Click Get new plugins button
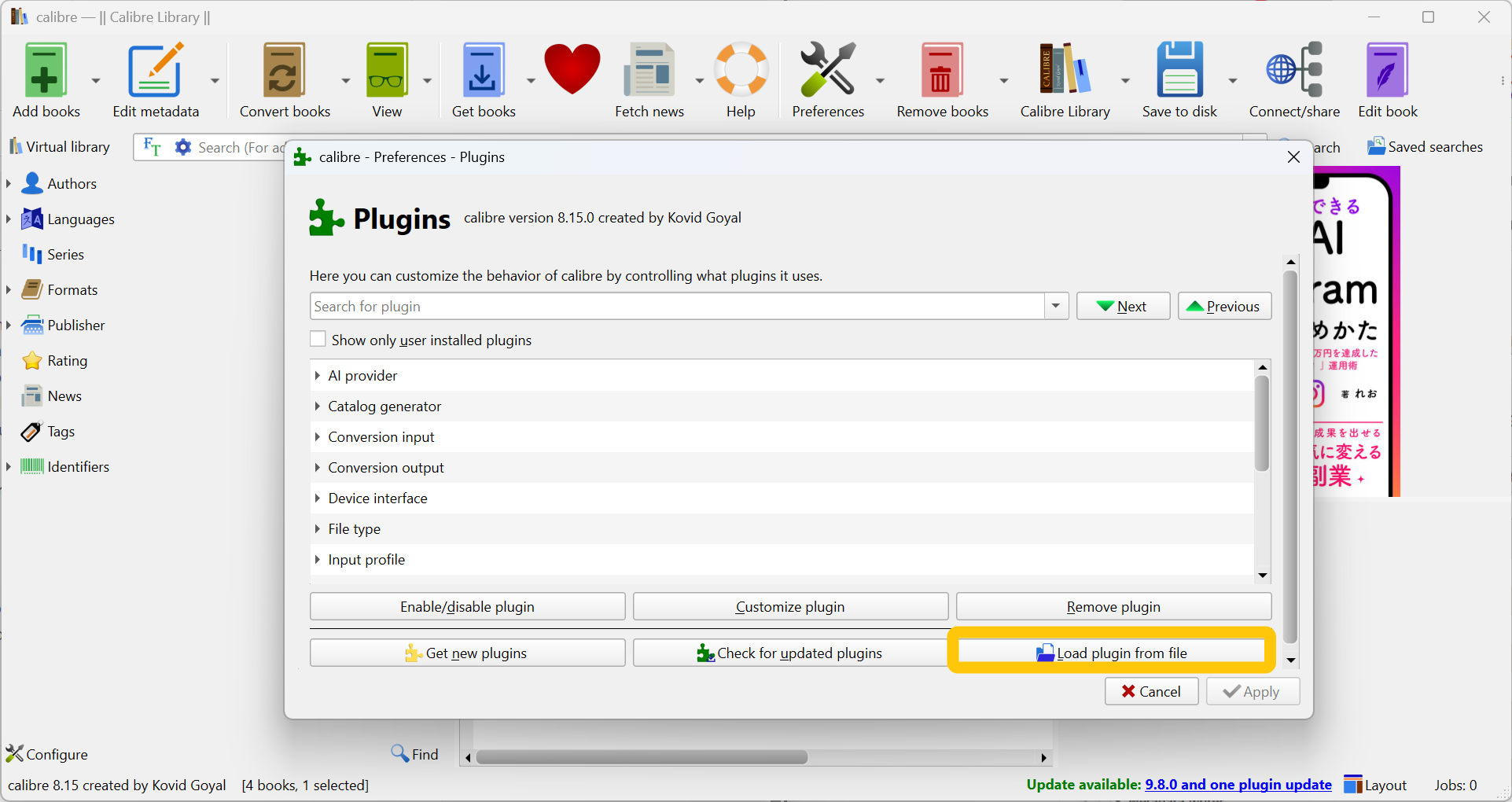The height and width of the screenshot is (802, 1512). [467, 653]
